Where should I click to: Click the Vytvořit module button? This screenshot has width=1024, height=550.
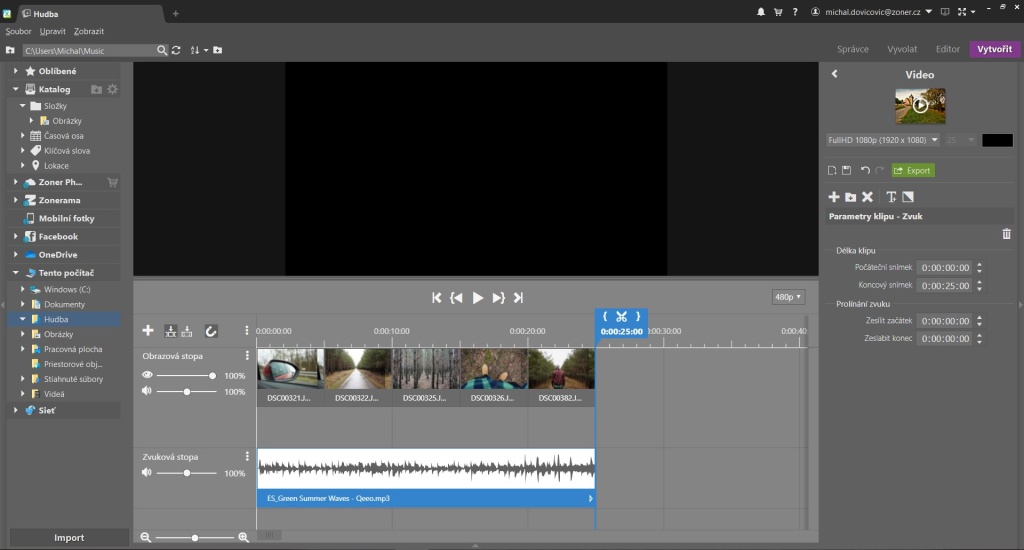click(x=995, y=49)
